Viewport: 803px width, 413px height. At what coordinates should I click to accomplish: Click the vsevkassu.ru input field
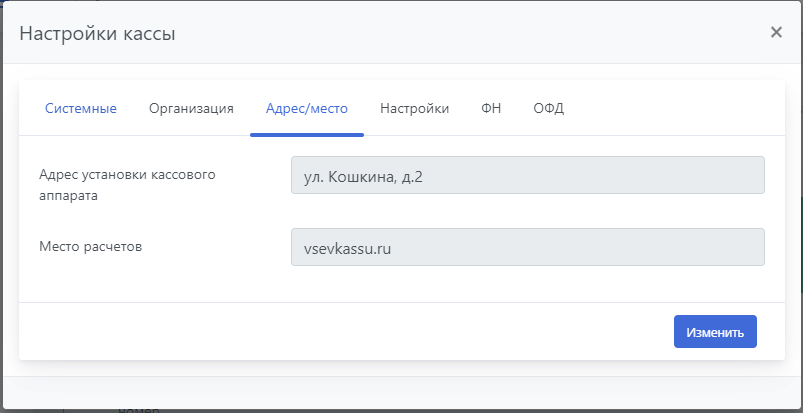[x=527, y=247]
